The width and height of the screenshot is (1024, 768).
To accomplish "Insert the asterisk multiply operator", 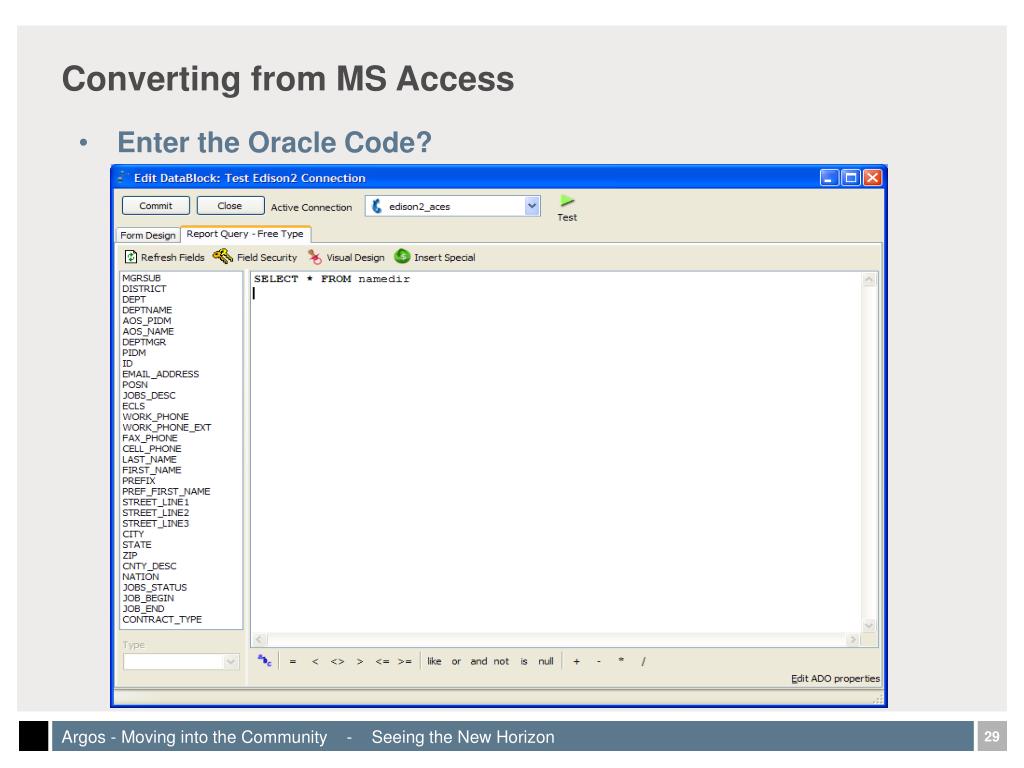I will pyautogui.click(x=621, y=660).
